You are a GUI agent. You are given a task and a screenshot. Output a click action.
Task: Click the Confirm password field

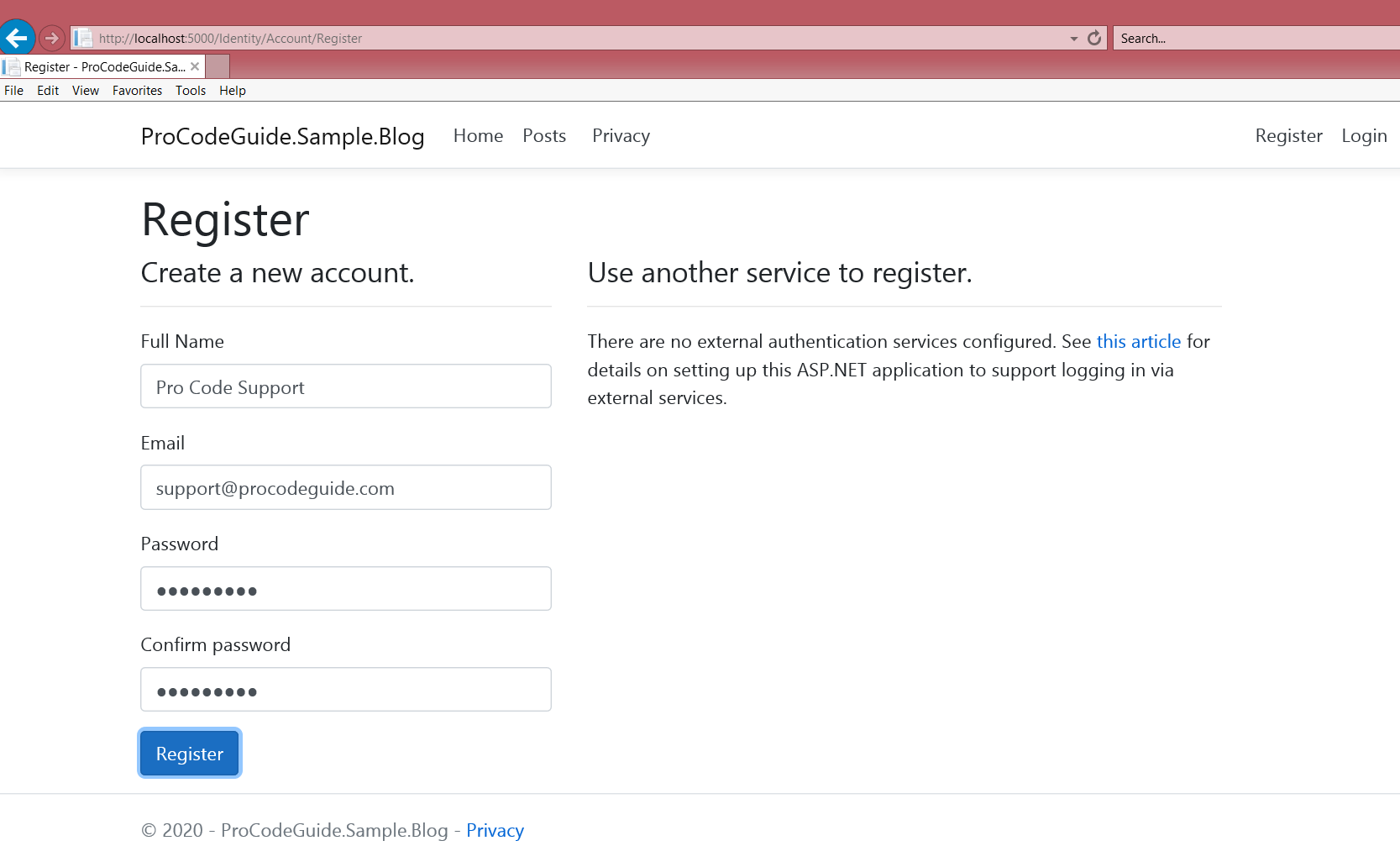pos(345,690)
